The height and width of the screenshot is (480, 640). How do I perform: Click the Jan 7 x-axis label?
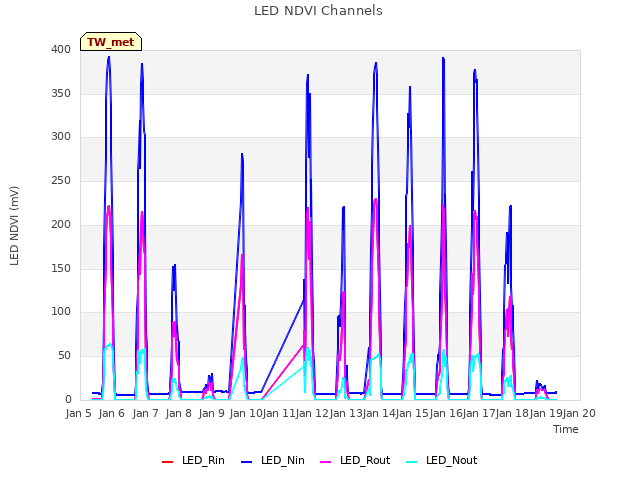(x=145, y=413)
